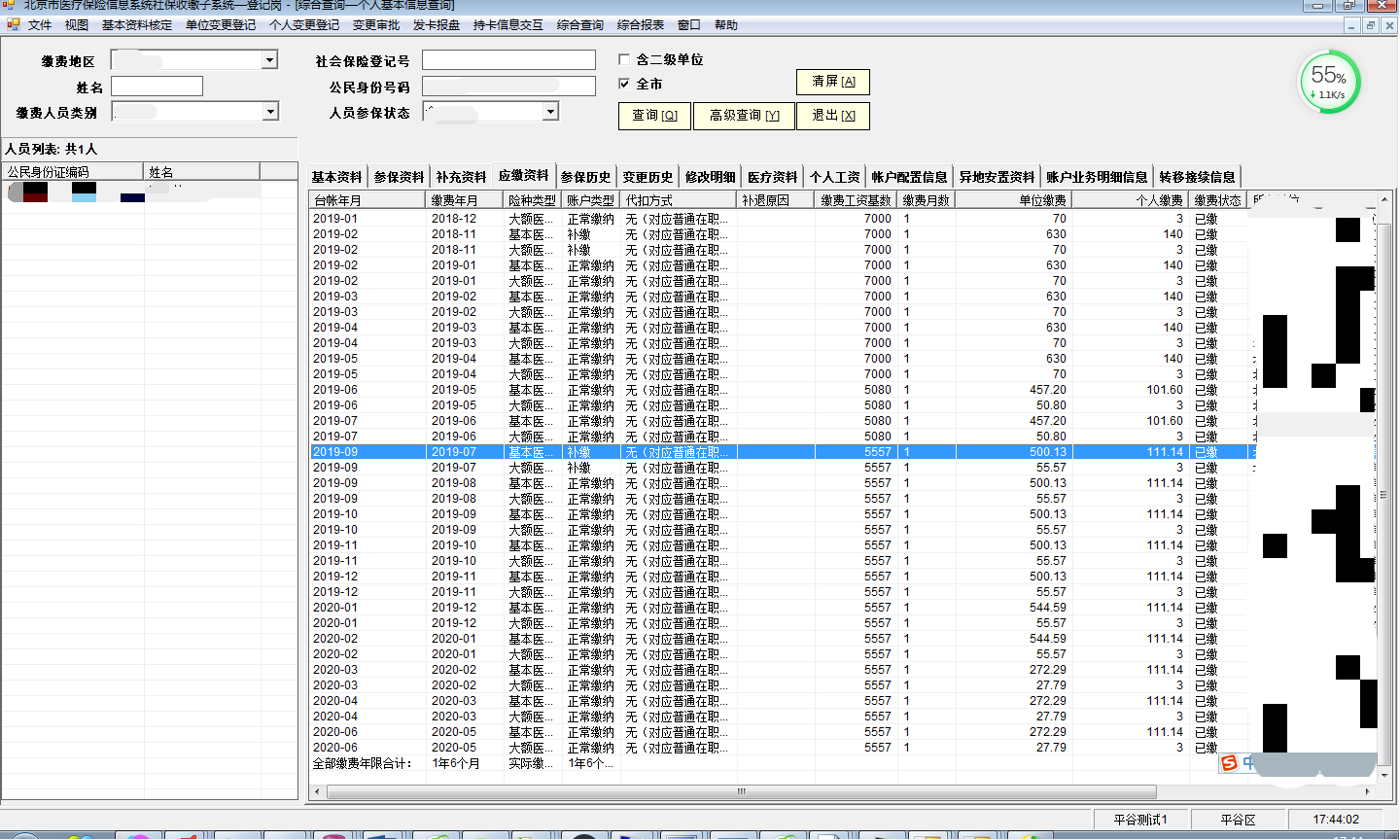Viewport: 1400px width, 840px height.
Task: Open the 综合查询 menu
Action: coord(579,25)
